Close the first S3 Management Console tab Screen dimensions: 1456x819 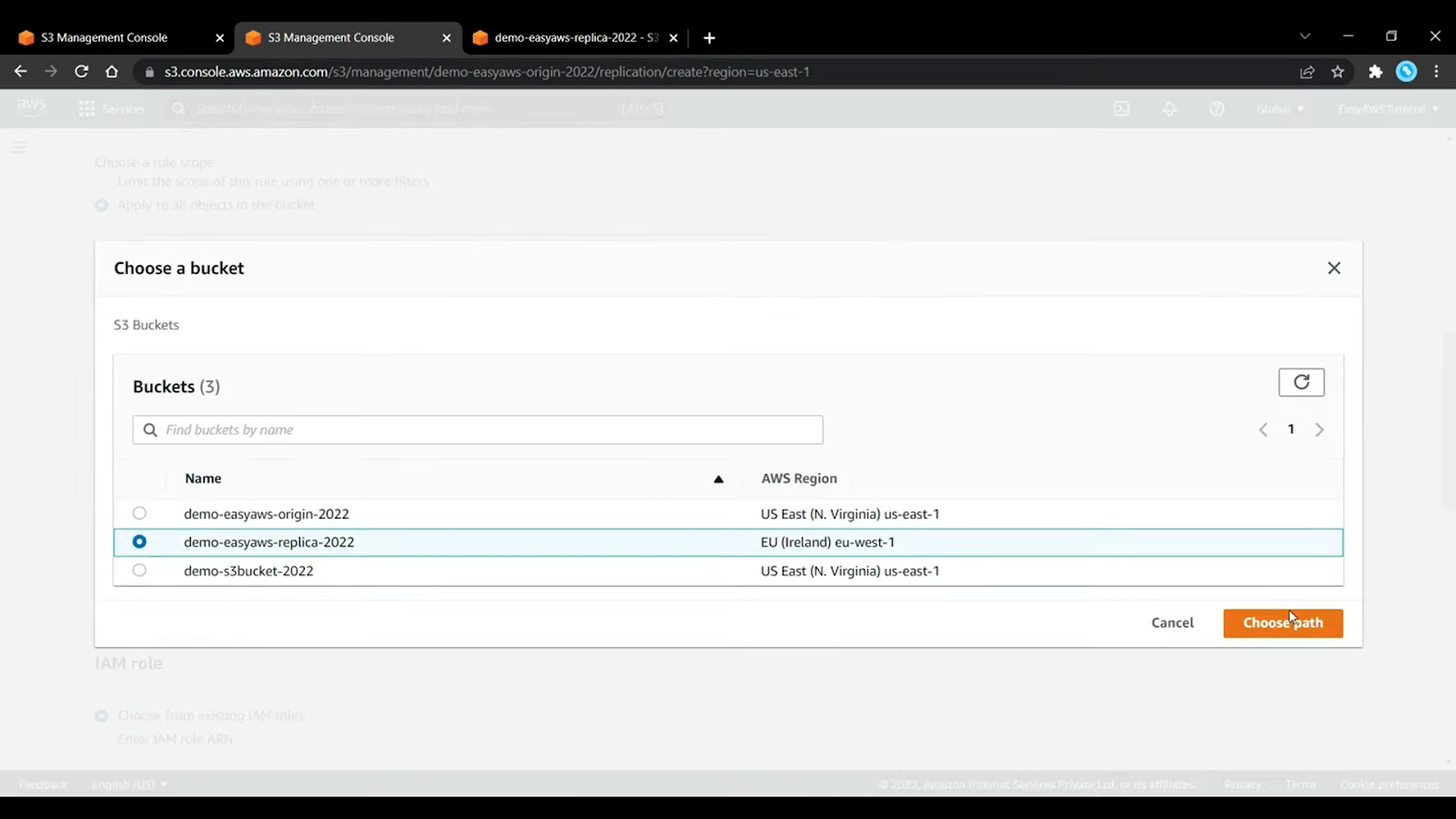(219, 38)
